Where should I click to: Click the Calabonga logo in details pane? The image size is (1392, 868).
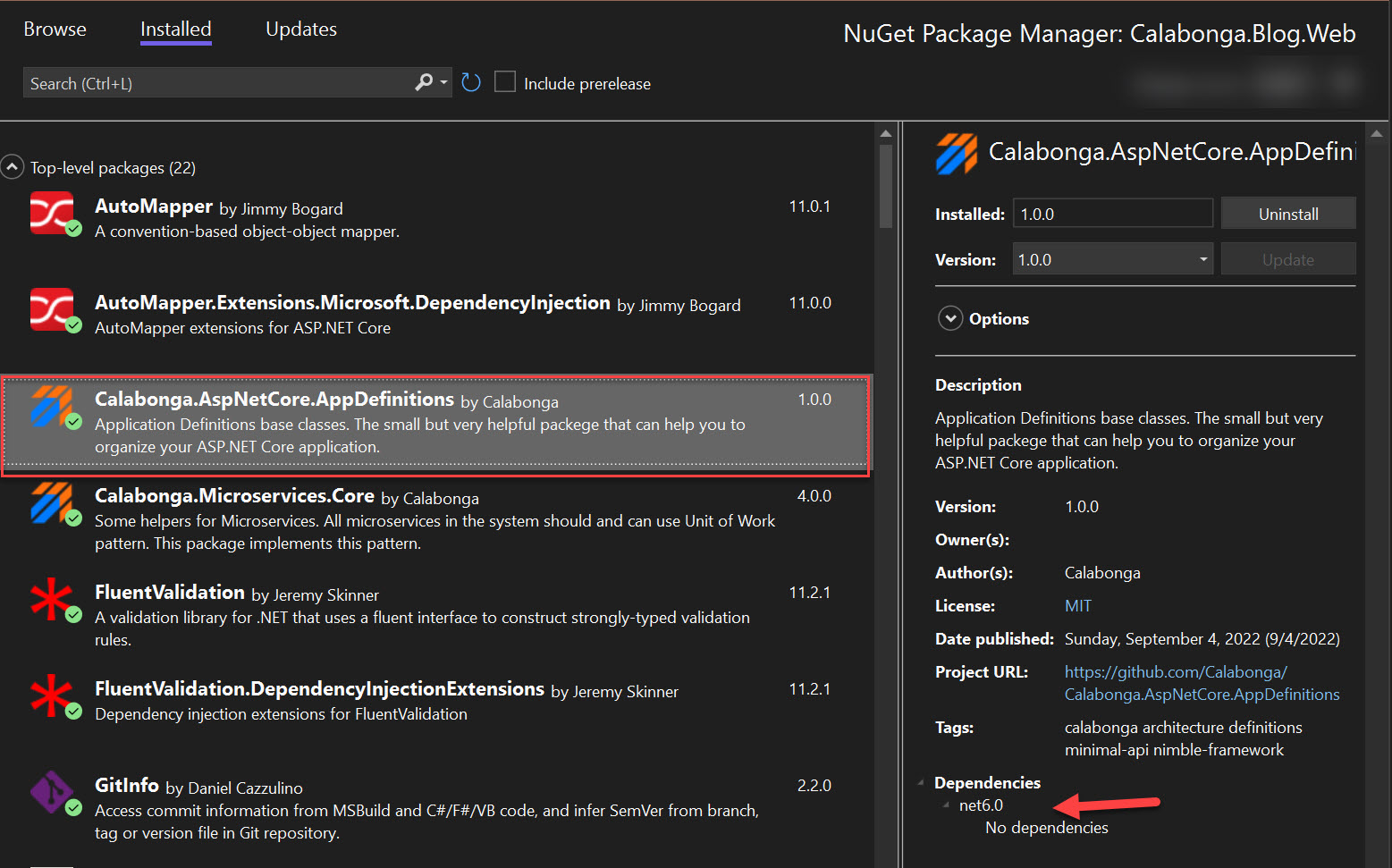point(957,153)
